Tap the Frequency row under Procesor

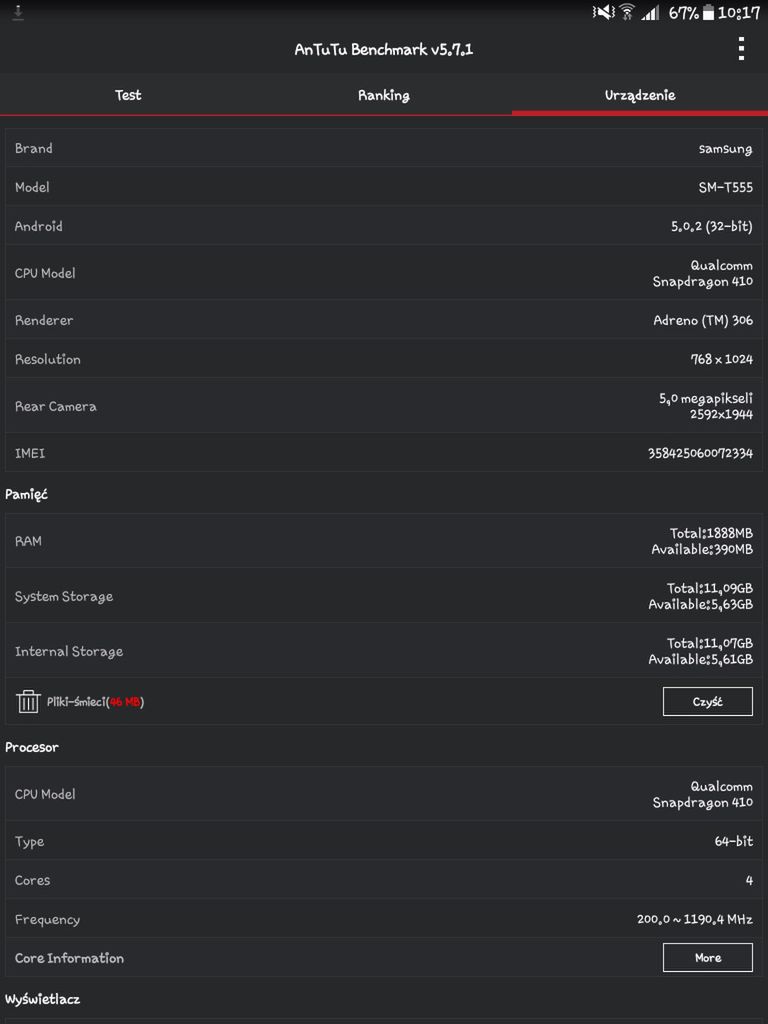click(x=384, y=919)
